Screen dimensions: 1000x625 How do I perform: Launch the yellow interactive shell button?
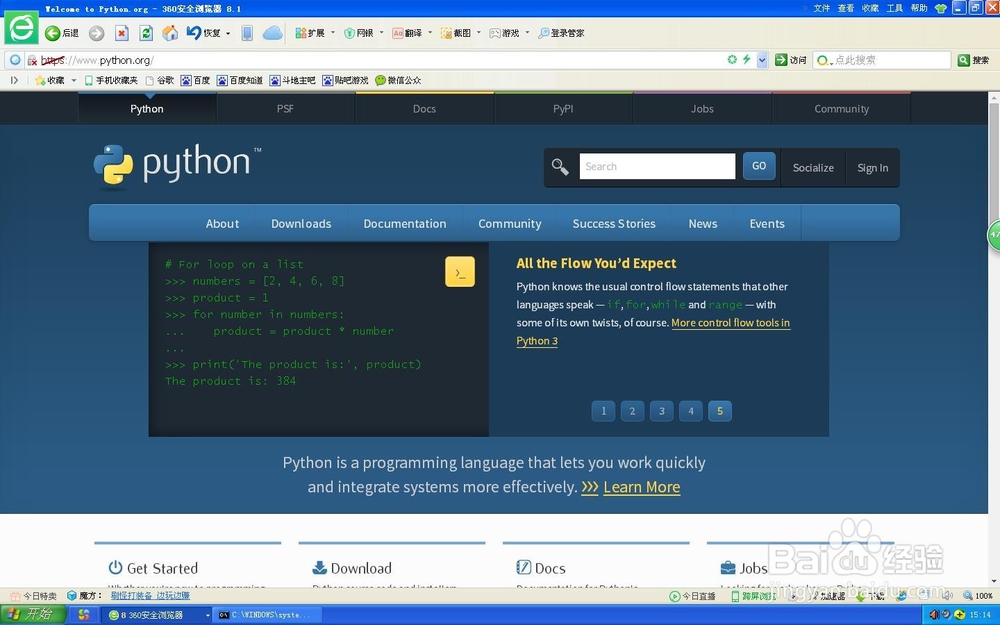click(460, 272)
